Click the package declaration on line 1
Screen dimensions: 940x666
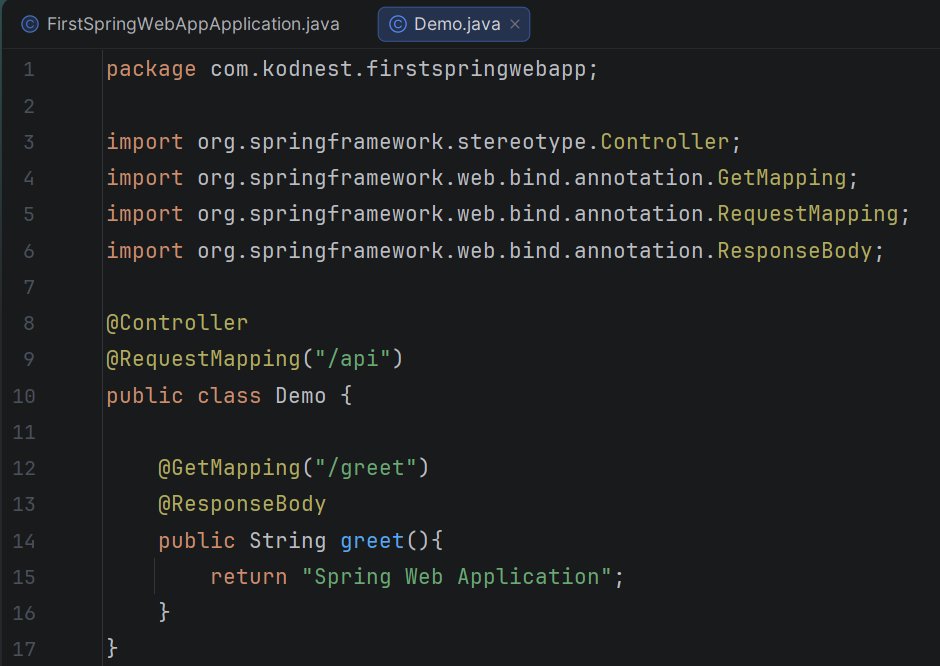tap(350, 69)
